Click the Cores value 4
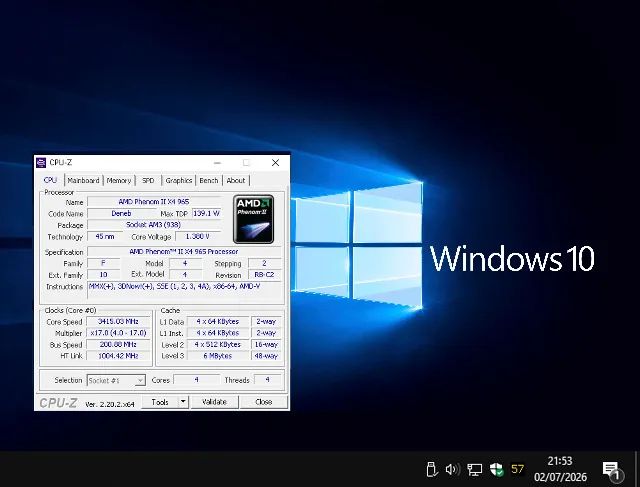 coord(196,380)
